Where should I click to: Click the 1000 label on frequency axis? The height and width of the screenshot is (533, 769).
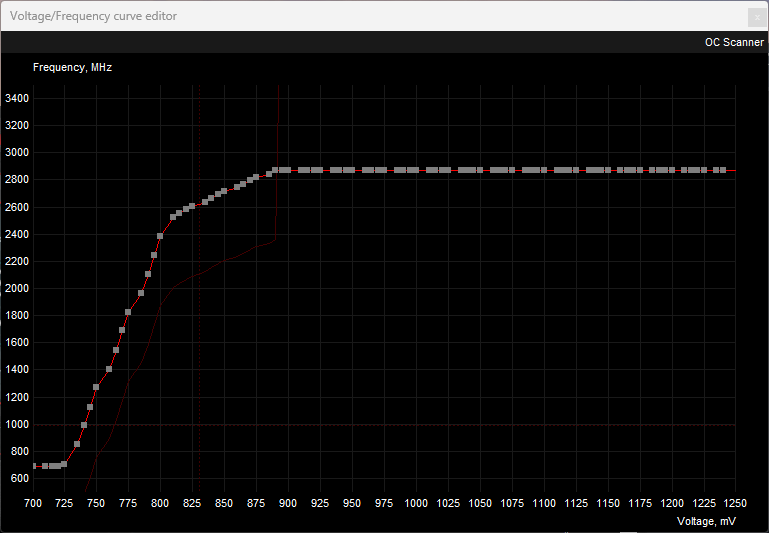[x=17, y=425]
